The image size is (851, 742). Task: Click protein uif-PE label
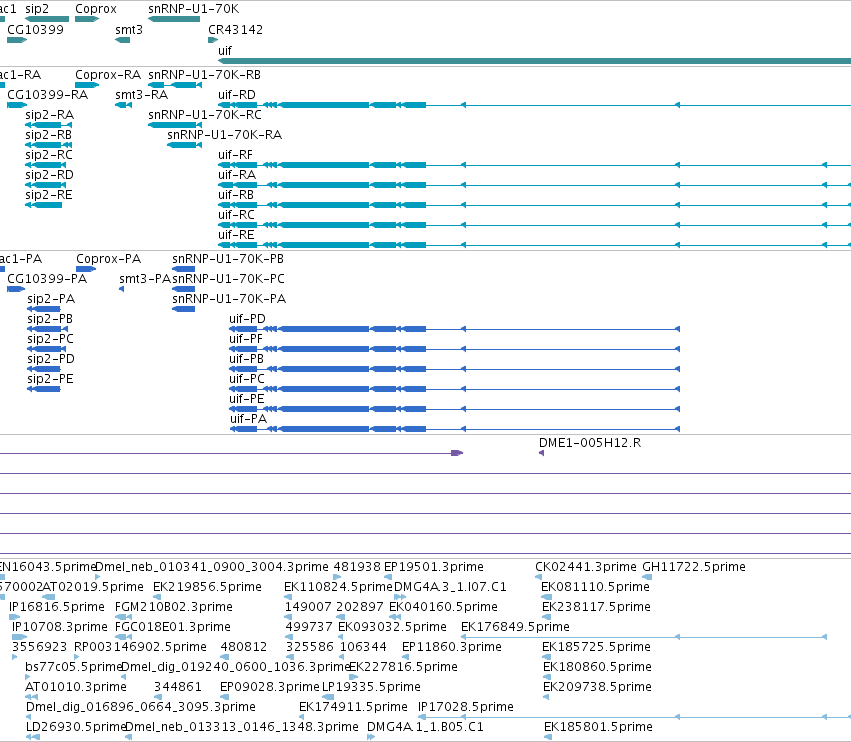(x=246, y=399)
